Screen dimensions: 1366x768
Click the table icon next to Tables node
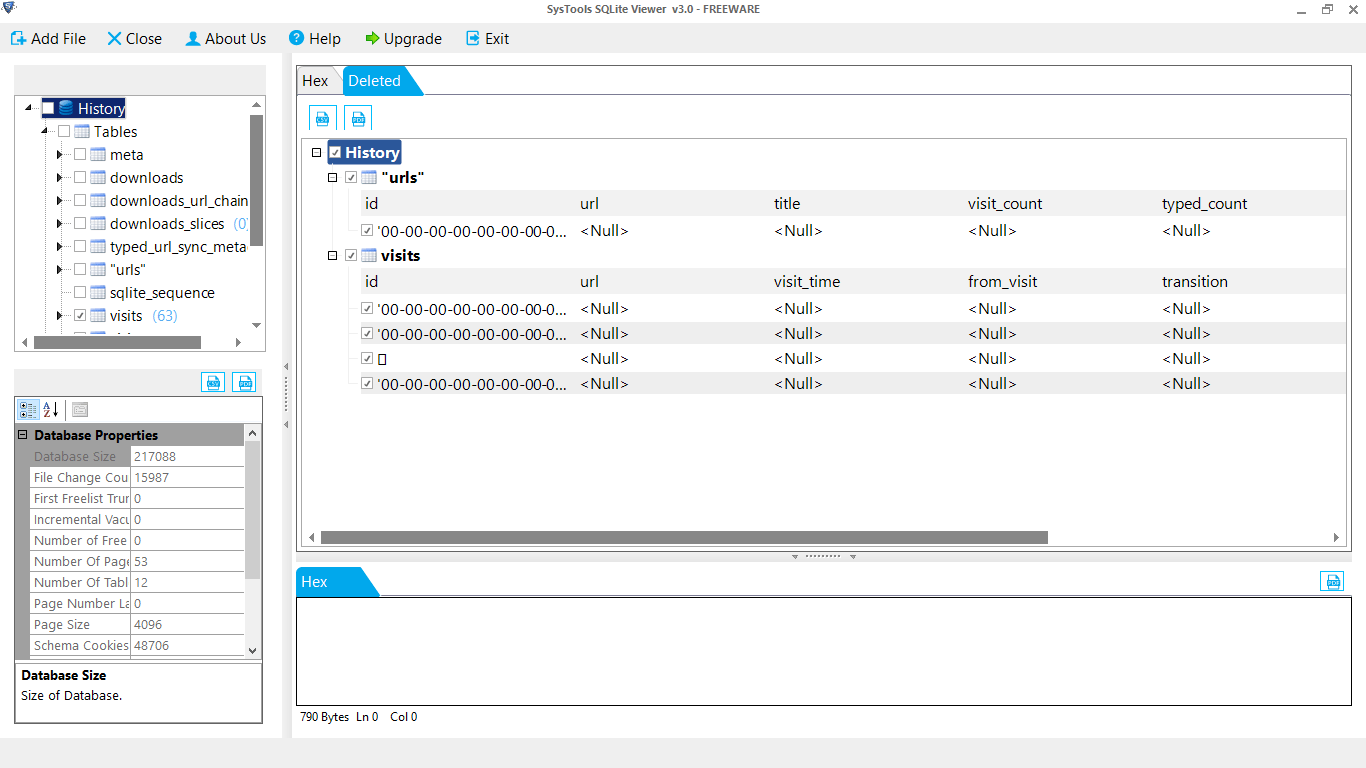pos(82,131)
